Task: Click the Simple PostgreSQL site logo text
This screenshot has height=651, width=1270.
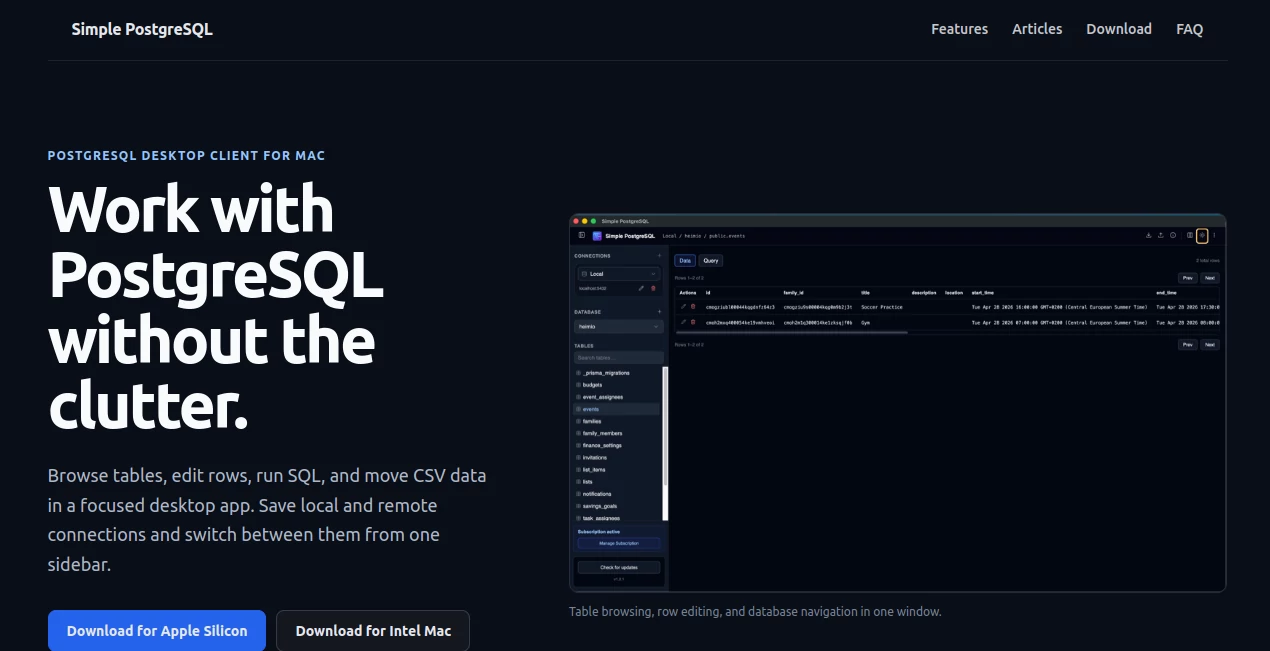Action: click(142, 29)
